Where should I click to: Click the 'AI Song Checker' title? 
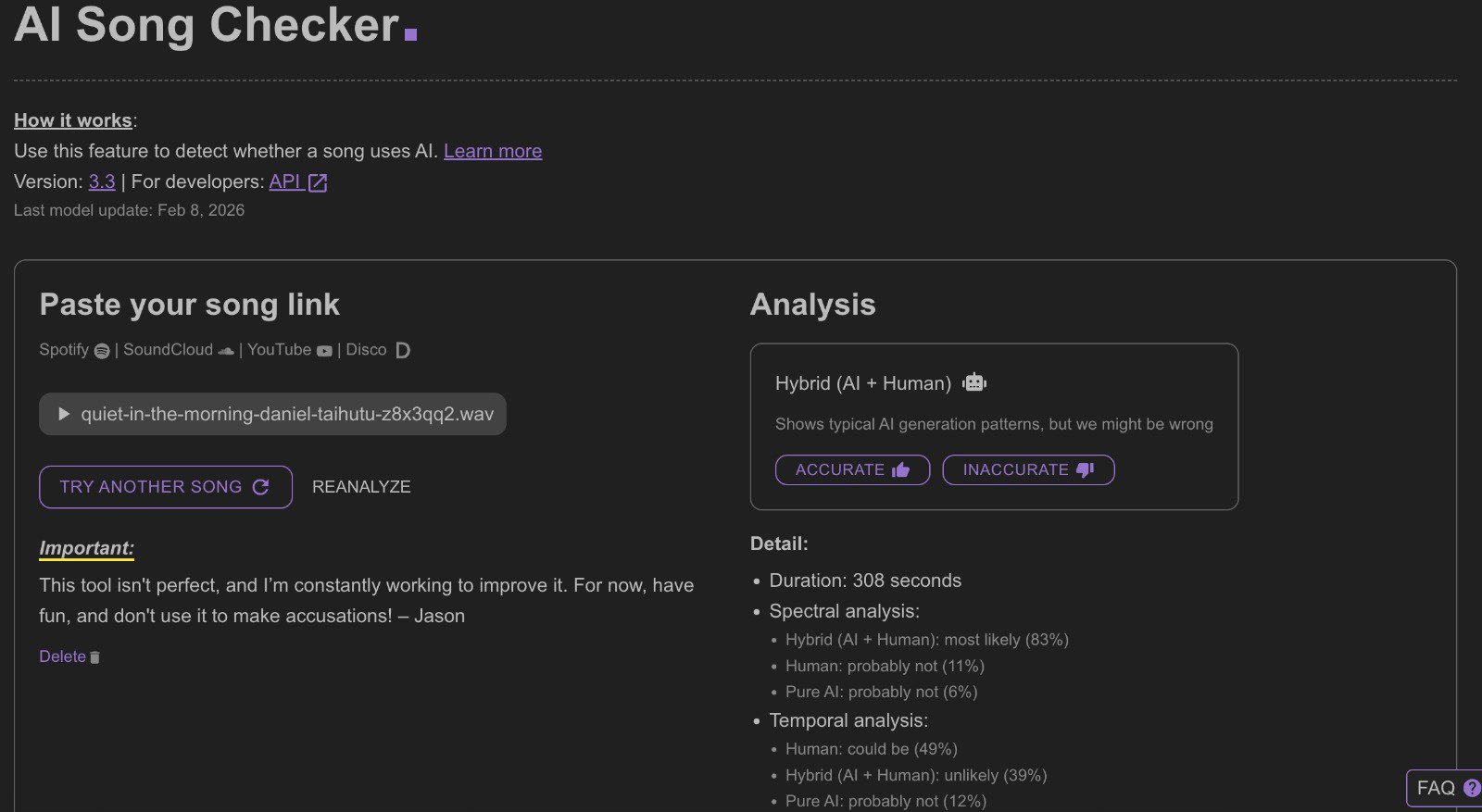point(207,24)
